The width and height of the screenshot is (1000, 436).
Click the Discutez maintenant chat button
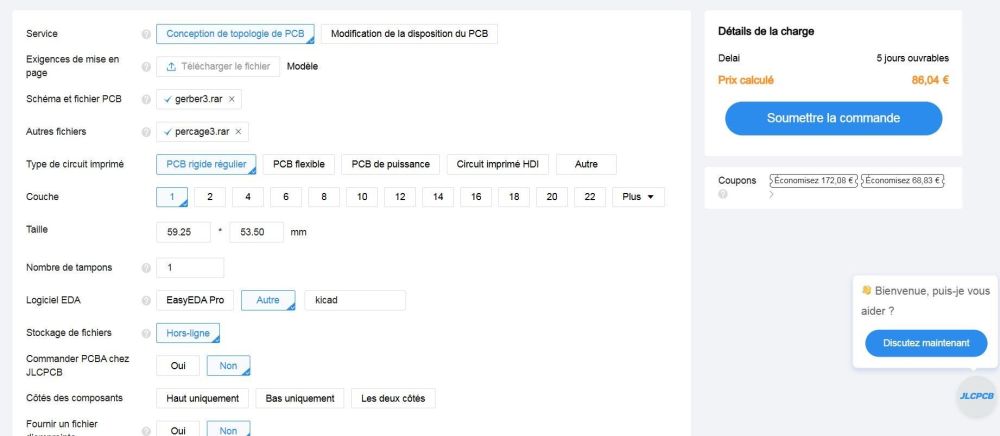pos(926,343)
